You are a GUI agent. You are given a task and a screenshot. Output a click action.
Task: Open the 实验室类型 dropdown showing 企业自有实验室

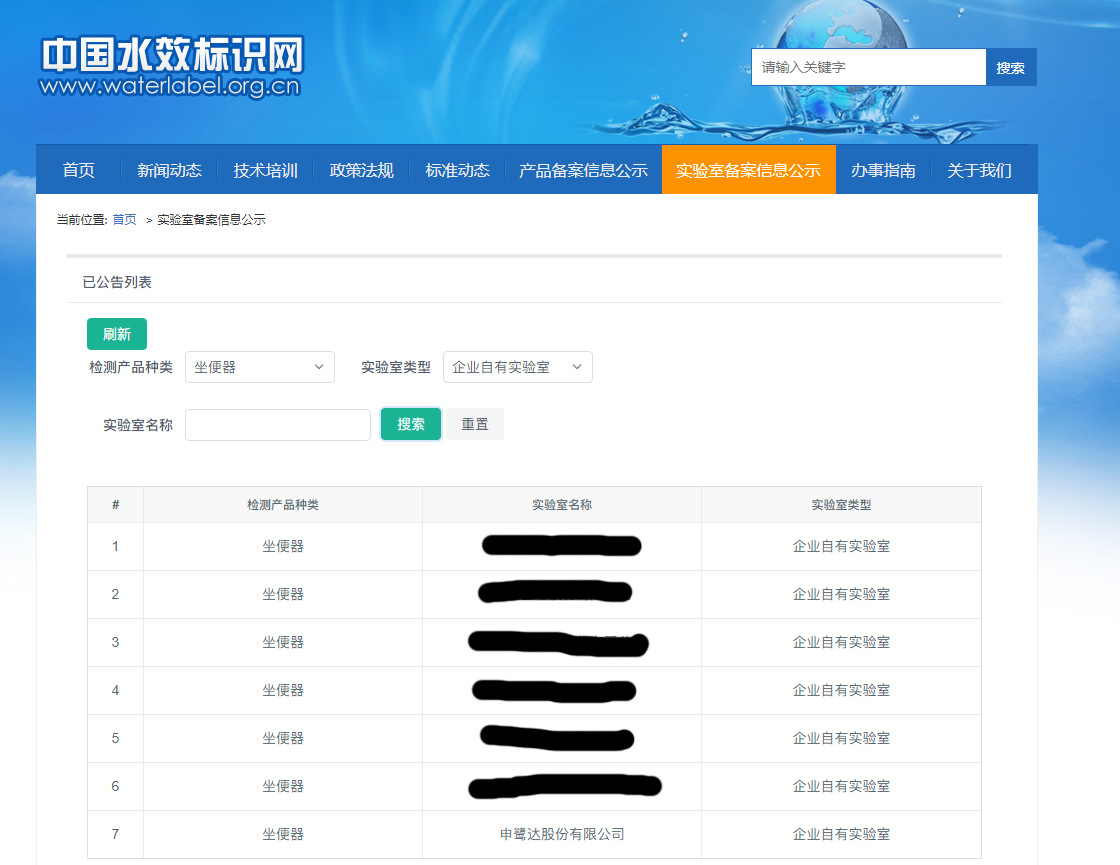pos(517,367)
